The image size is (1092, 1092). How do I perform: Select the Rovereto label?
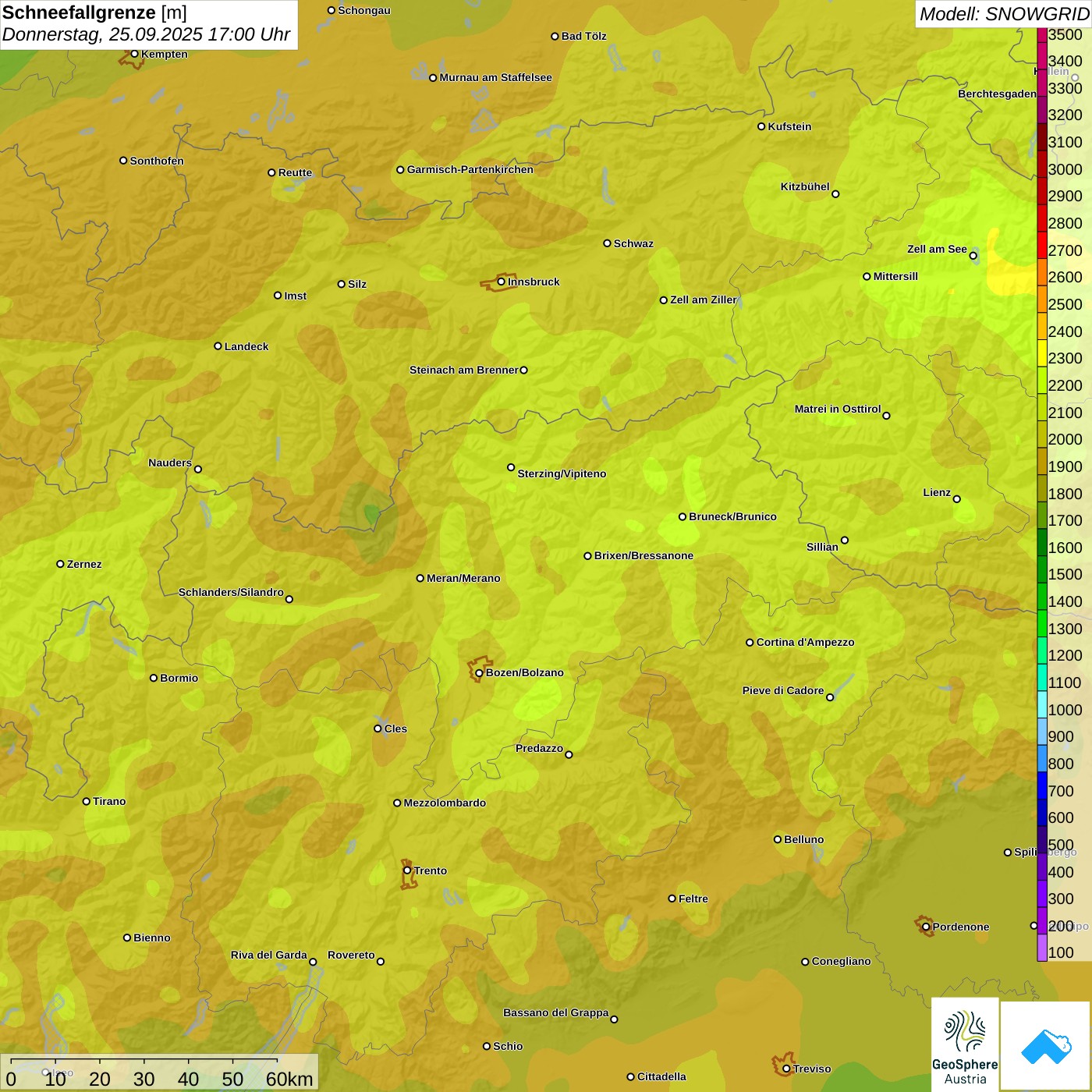(x=351, y=955)
